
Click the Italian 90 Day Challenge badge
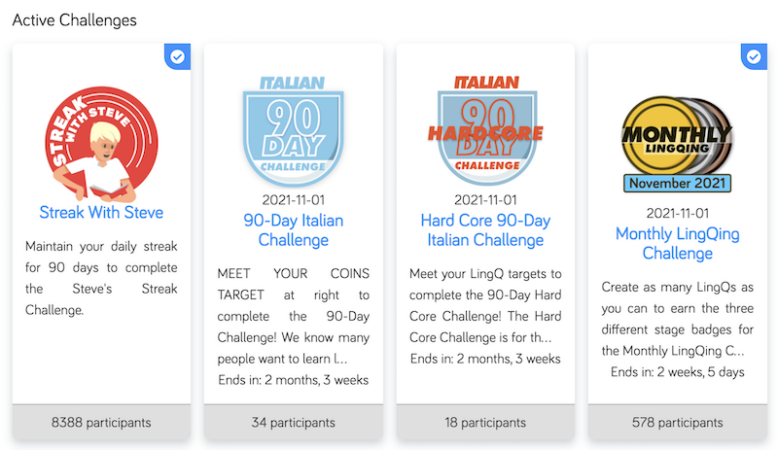point(293,130)
